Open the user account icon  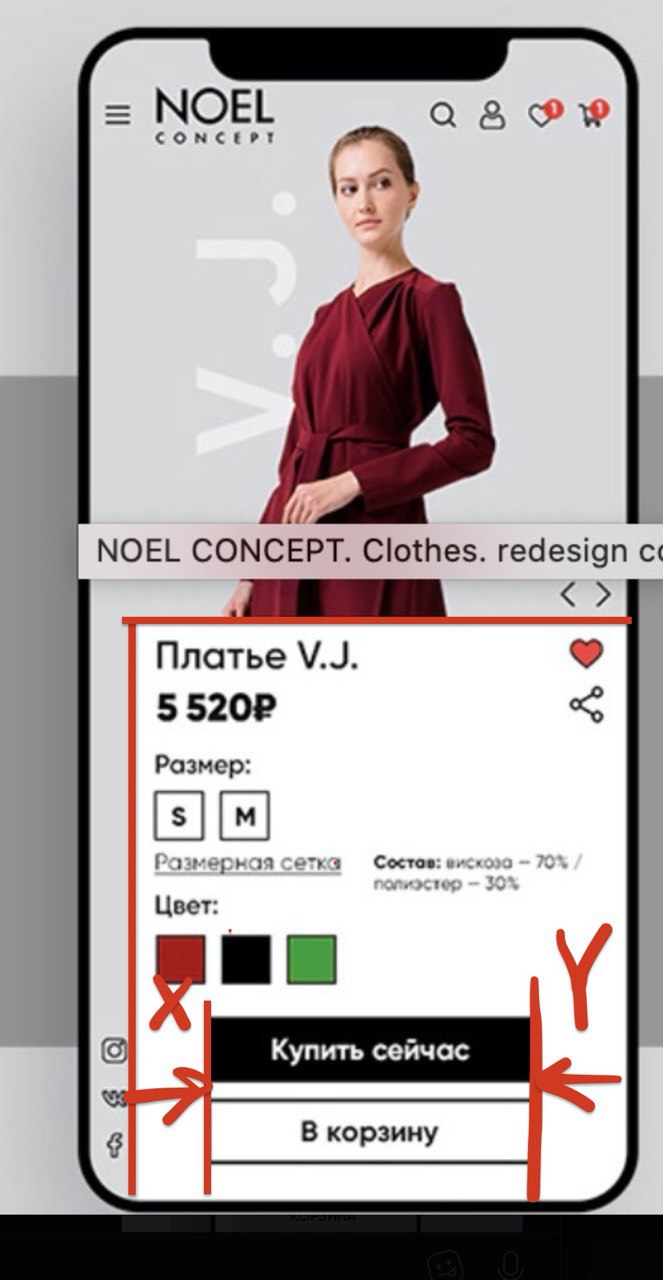[x=492, y=115]
